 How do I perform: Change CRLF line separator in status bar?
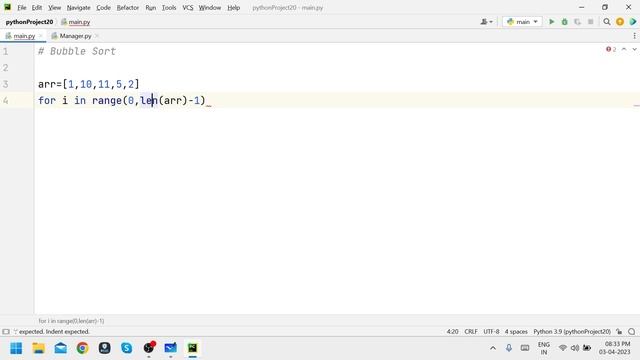coord(471,331)
